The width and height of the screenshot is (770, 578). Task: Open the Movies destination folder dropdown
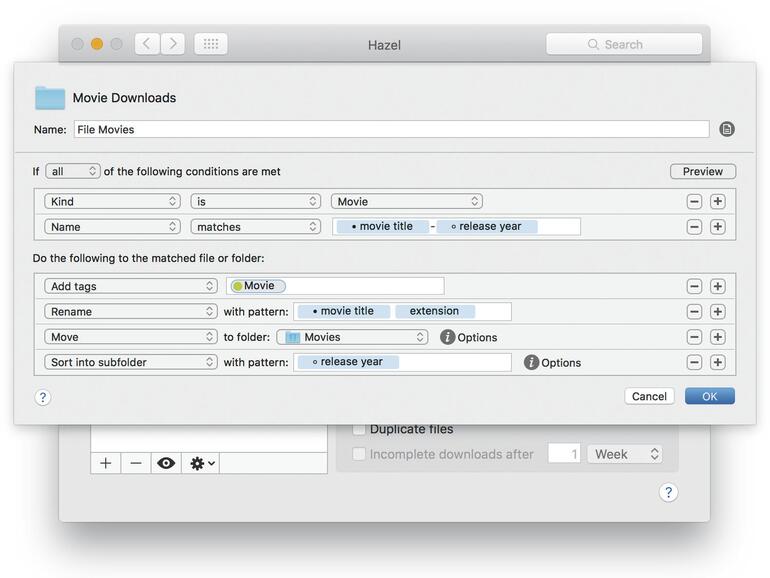pyautogui.click(x=352, y=337)
